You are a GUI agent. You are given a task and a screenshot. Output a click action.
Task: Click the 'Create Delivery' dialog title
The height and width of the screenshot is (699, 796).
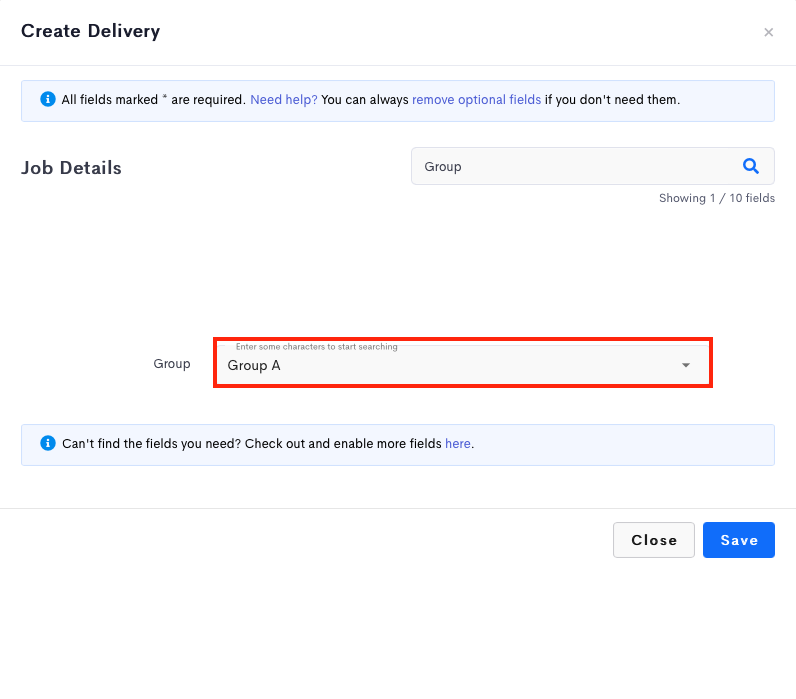90,31
